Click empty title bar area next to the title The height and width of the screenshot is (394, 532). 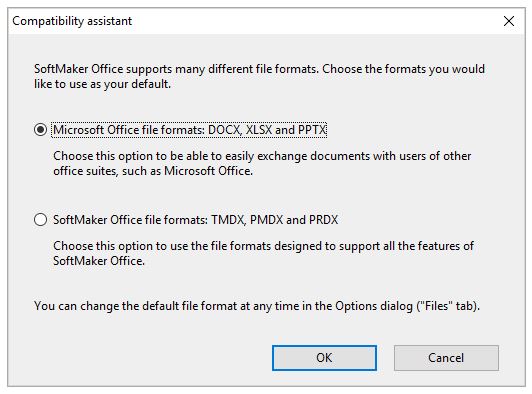pos(305,21)
